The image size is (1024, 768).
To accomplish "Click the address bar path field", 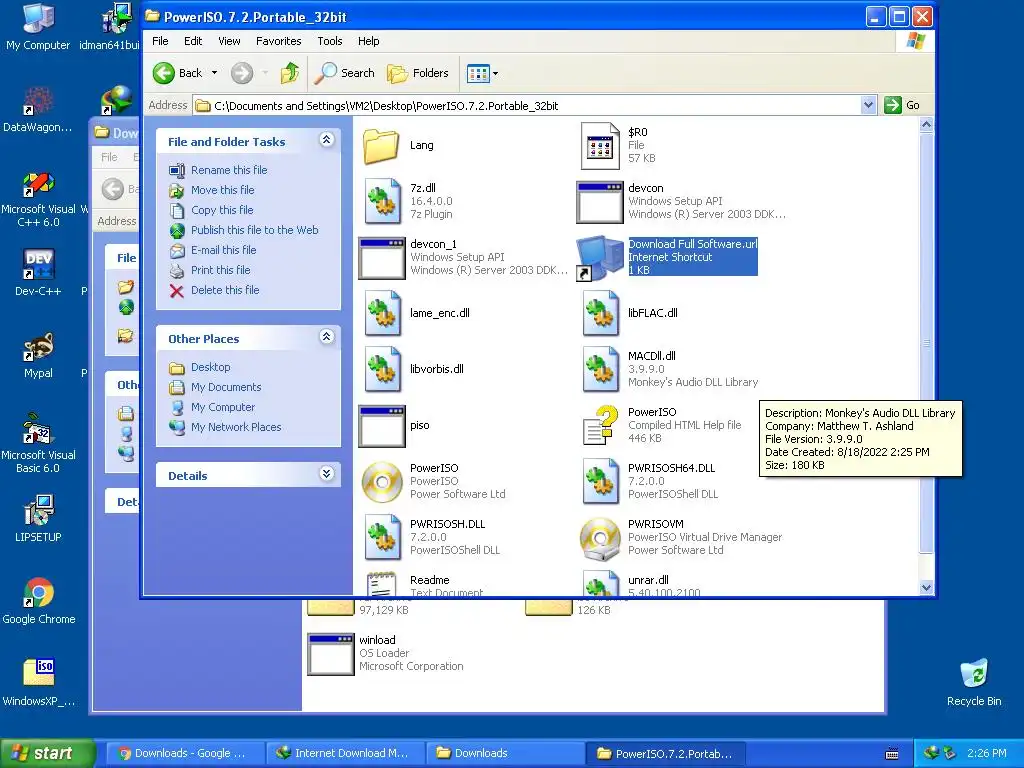I will coord(526,106).
